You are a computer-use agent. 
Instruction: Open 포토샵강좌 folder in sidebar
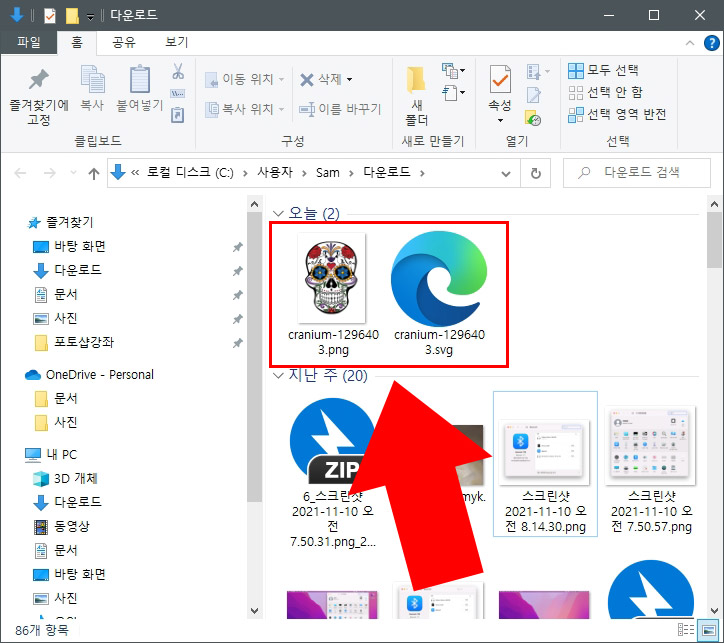pos(74,343)
